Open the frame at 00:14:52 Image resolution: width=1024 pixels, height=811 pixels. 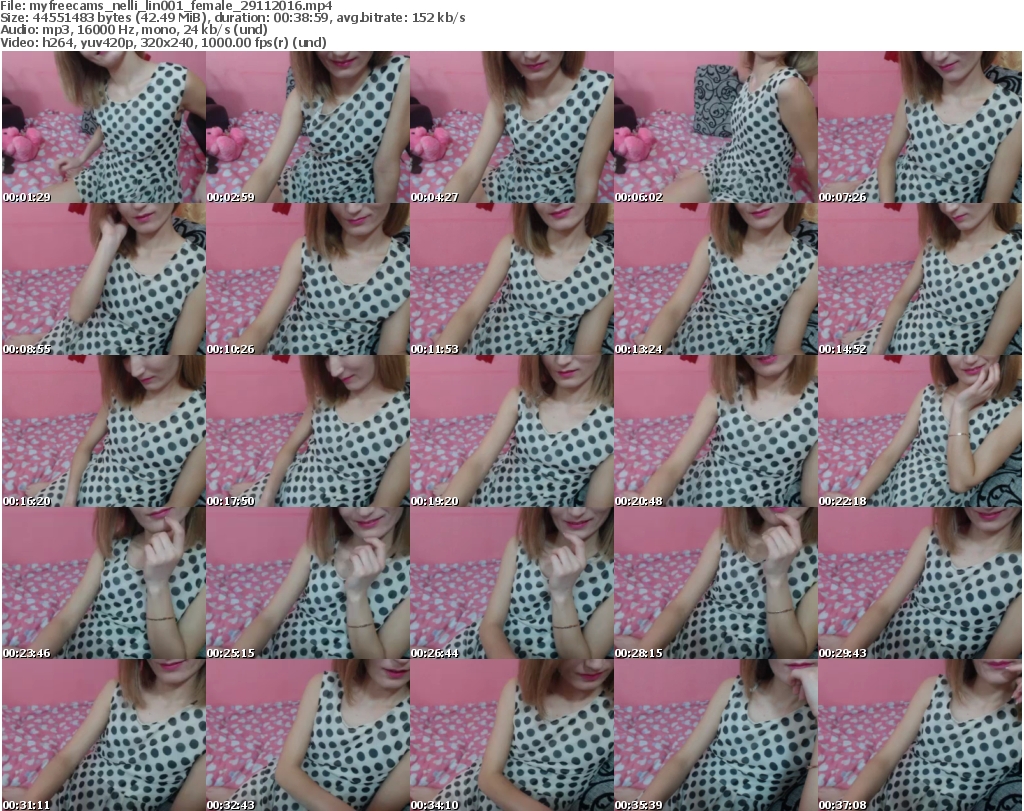tap(920, 279)
